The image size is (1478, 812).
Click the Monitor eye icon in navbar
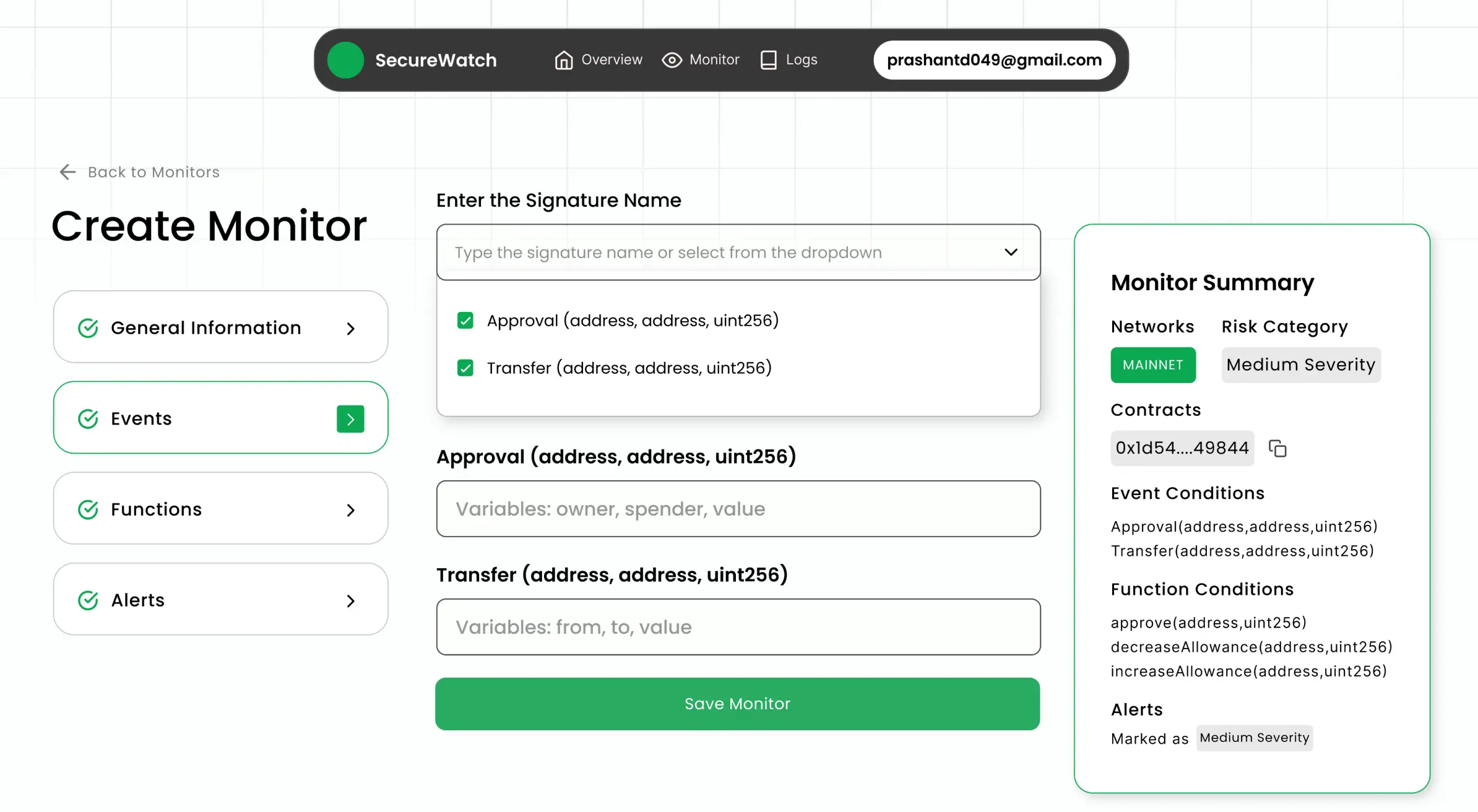[671, 60]
